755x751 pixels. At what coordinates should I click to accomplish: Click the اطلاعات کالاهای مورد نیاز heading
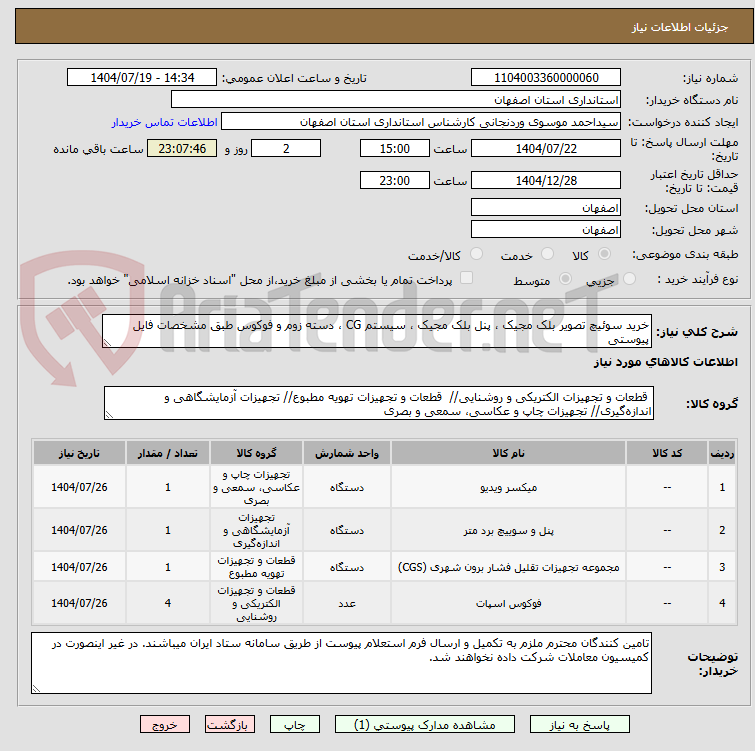click(665, 362)
